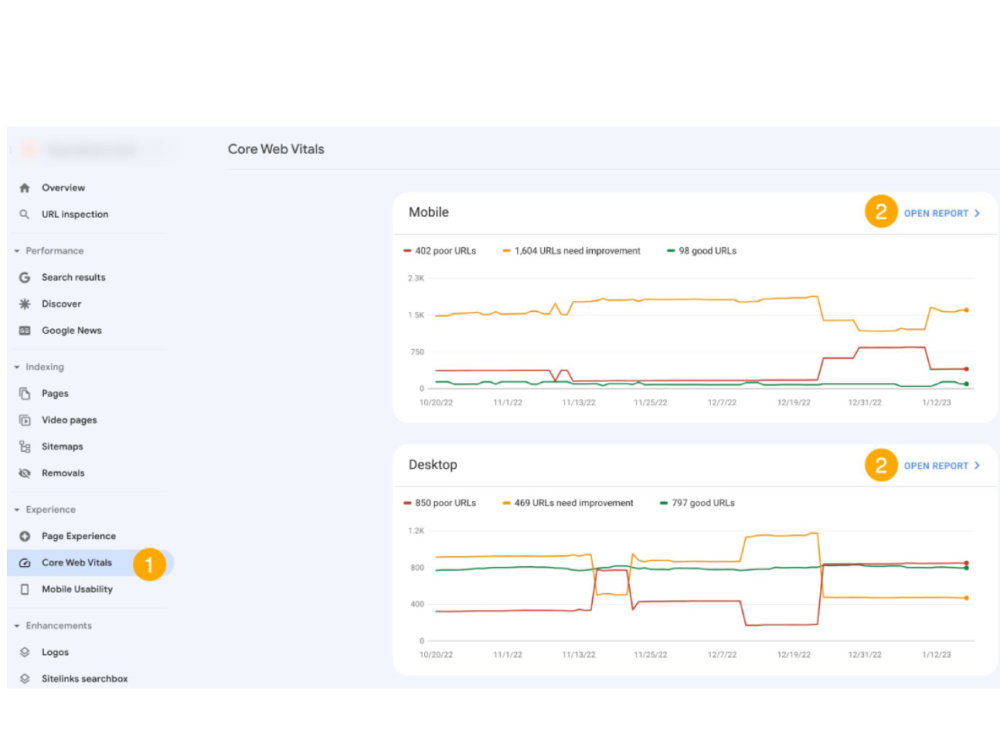1000x750 pixels.
Task: Open the Mobile report
Action: point(936,214)
